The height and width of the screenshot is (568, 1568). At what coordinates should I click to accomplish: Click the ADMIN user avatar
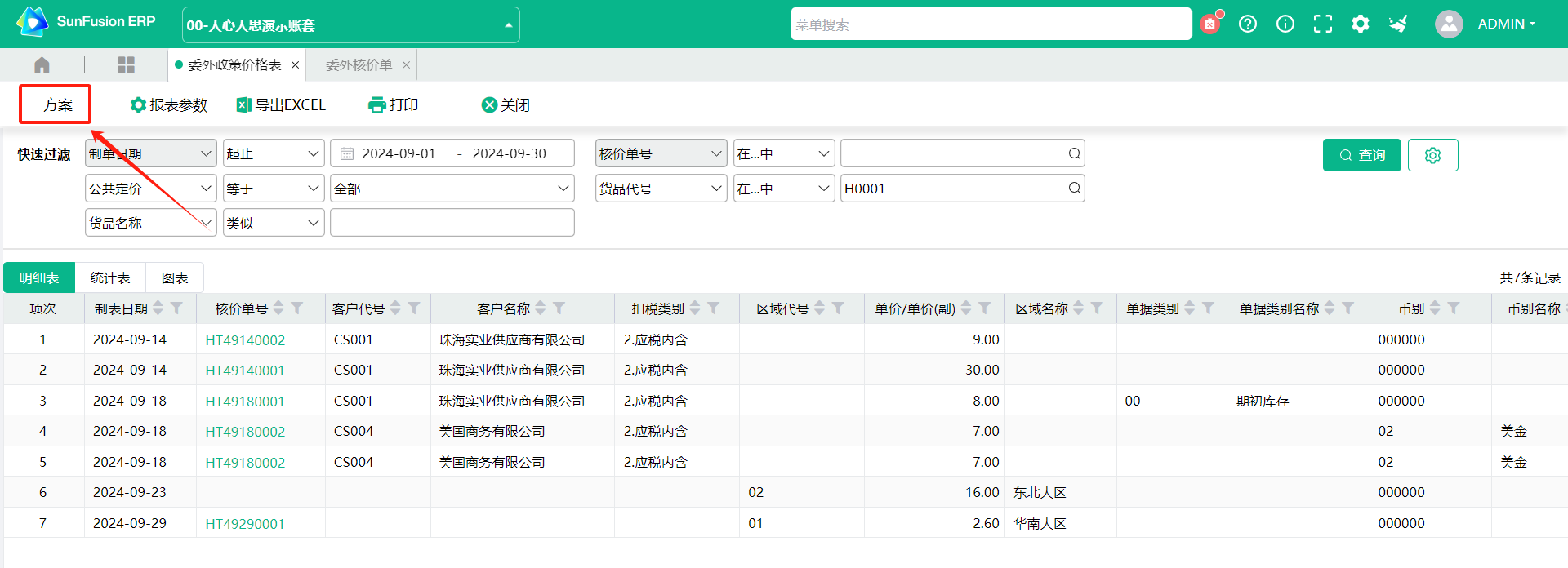click(x=1449, y=24)
